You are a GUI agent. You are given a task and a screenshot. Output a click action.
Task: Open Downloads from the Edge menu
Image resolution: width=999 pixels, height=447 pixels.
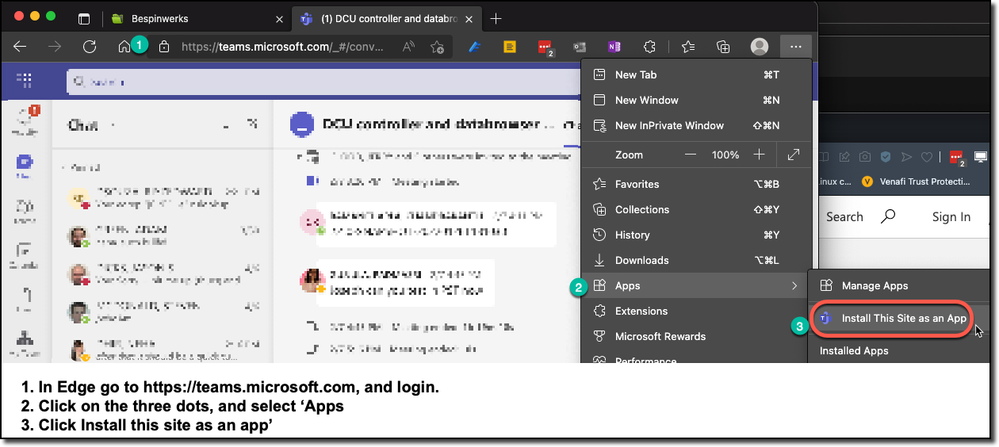(x=696, y=260)
